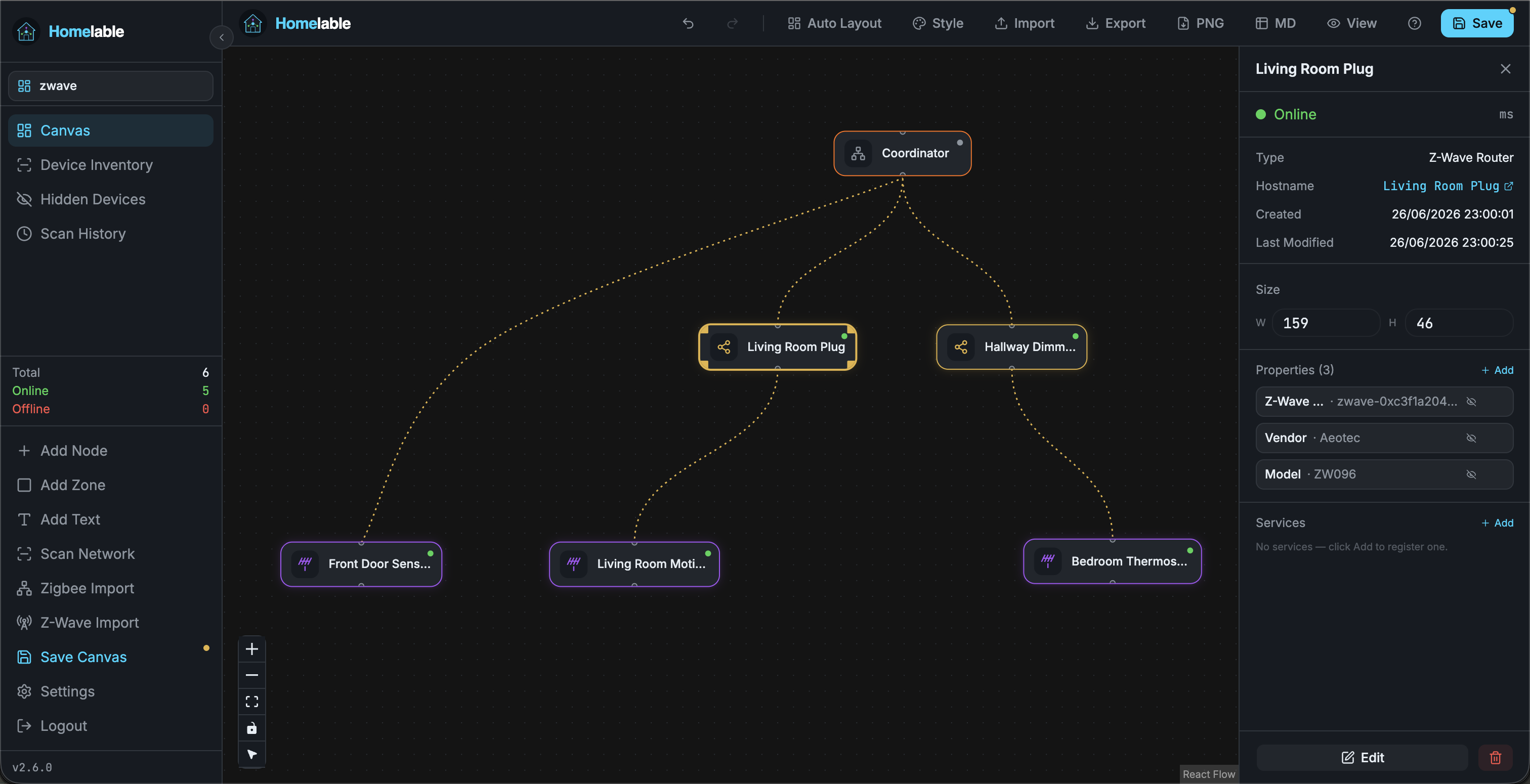This screenshot has height=784, width=1530.
Task: Apply Auto Layout
Action: click(x=834, y=23)
